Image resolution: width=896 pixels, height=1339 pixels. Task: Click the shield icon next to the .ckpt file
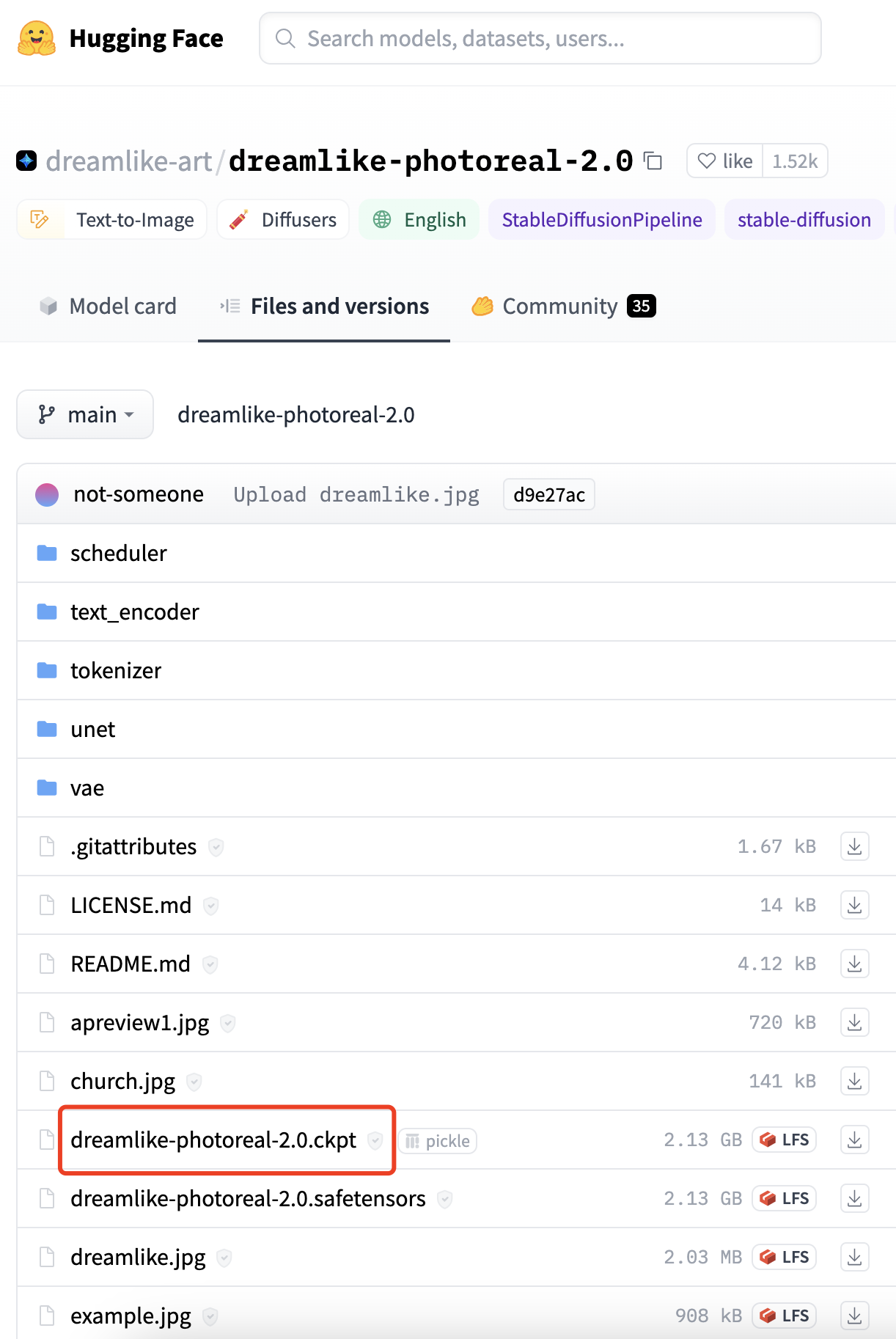coord(375,1140)
